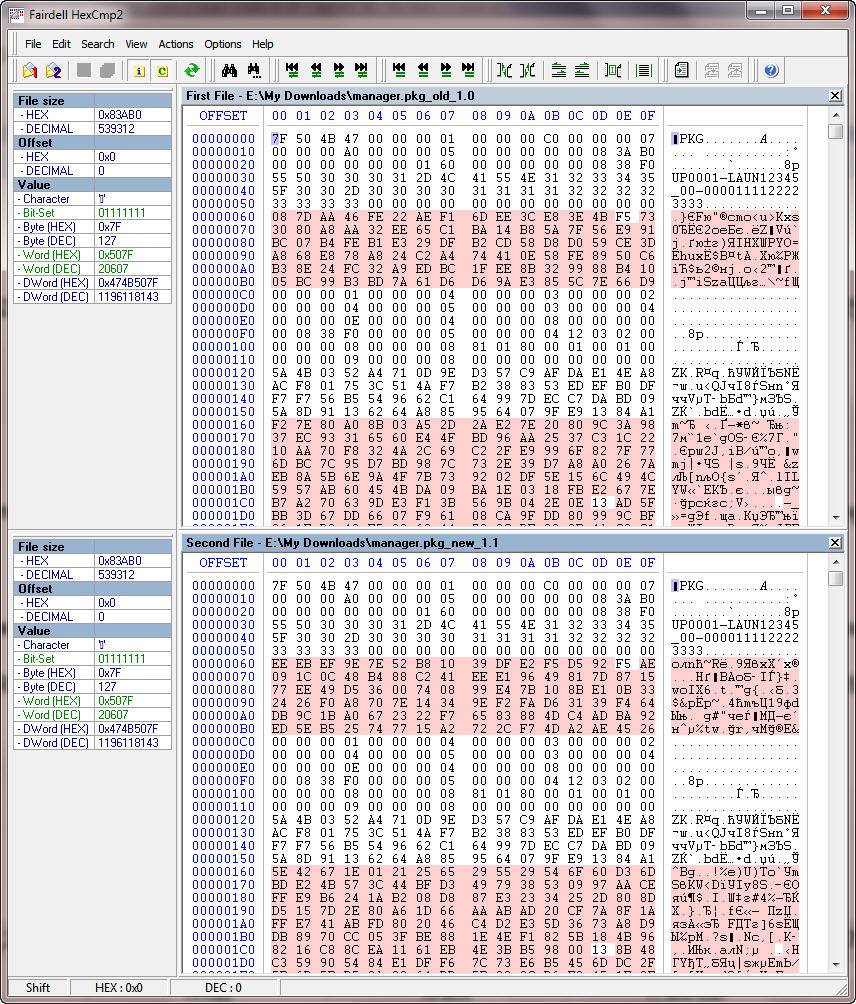856x1004 pixels.
Task: Click Second File scrollbar up arrow
Action: click(x=836, y=562)
